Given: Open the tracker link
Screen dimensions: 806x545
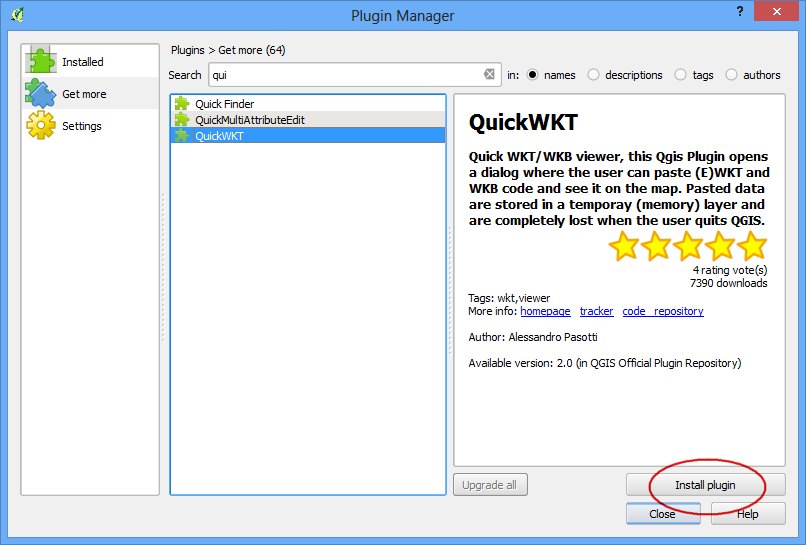Looking at the screenshot, I should point(596,311).
